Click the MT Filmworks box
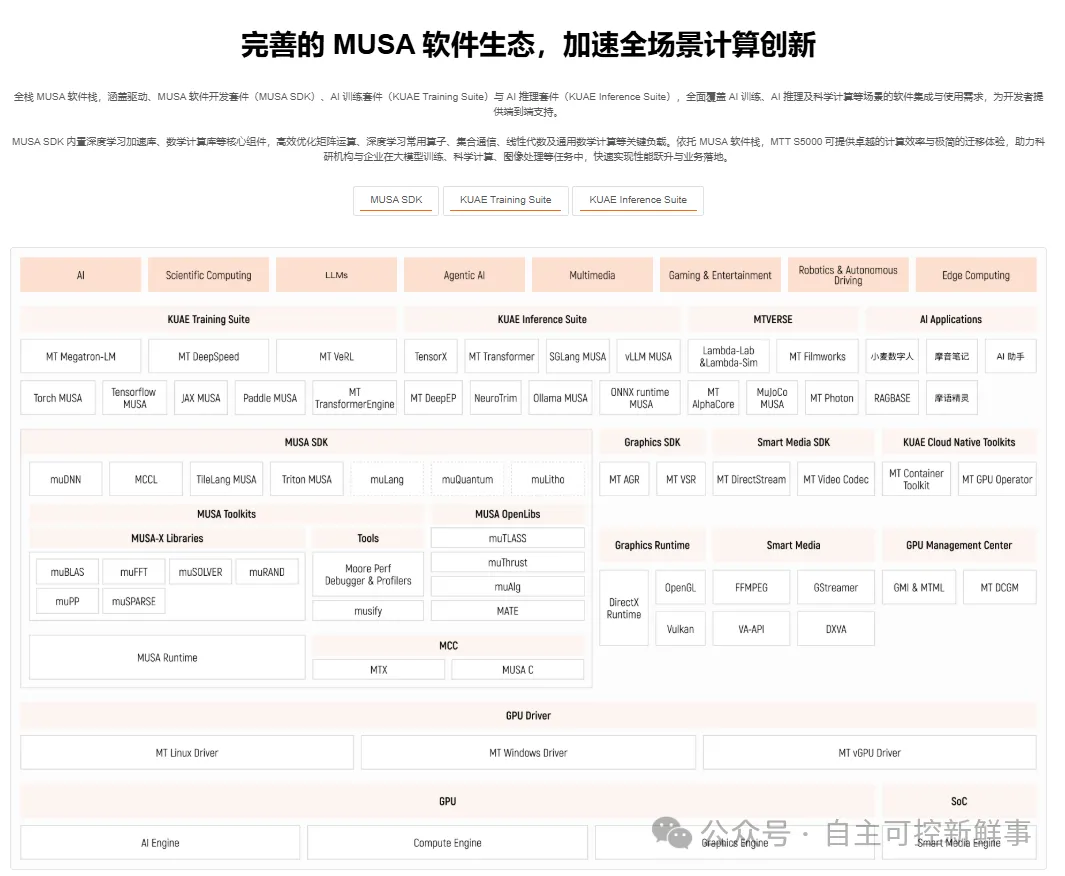Screen dimensions: 1065x876 click(817, 357)
